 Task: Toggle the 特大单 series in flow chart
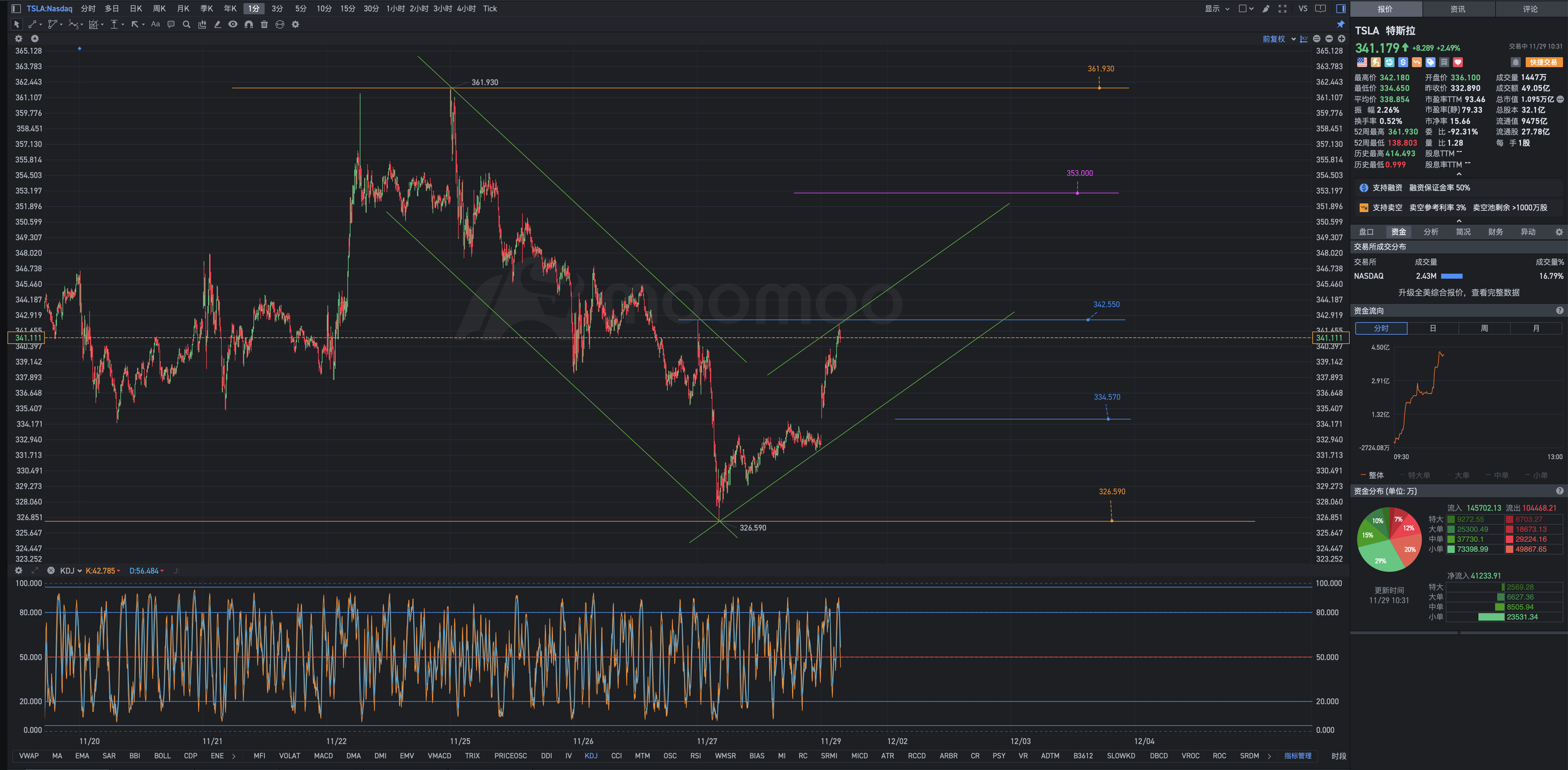coord(1415,475)
